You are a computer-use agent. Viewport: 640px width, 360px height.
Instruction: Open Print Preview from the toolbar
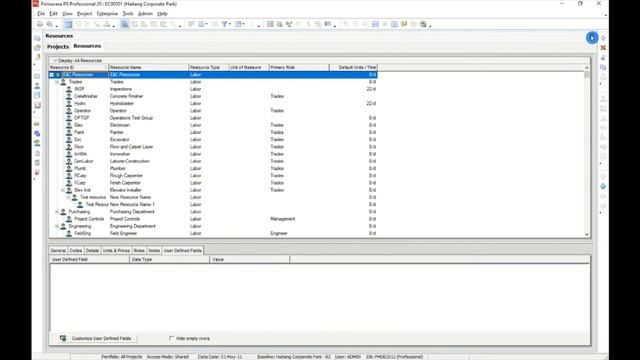49,24
